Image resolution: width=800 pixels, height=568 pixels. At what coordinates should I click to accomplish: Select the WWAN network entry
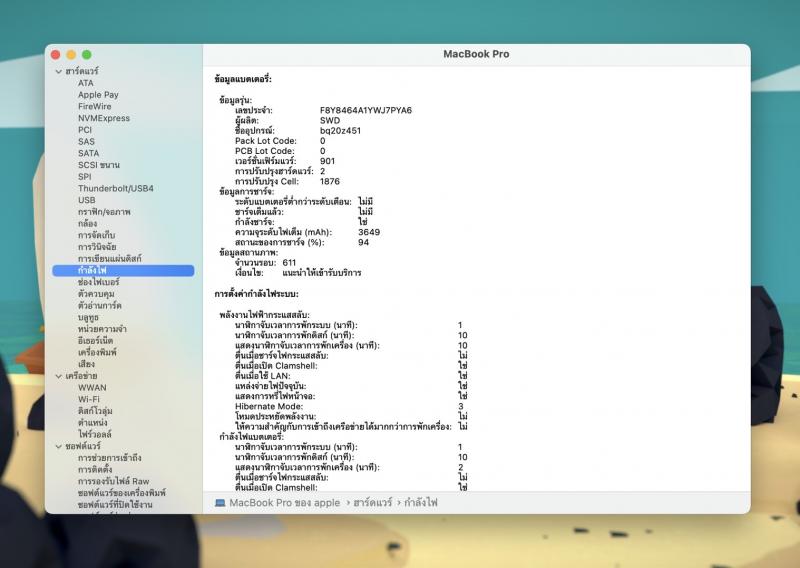pyautogui.click(x=92, y=387)
